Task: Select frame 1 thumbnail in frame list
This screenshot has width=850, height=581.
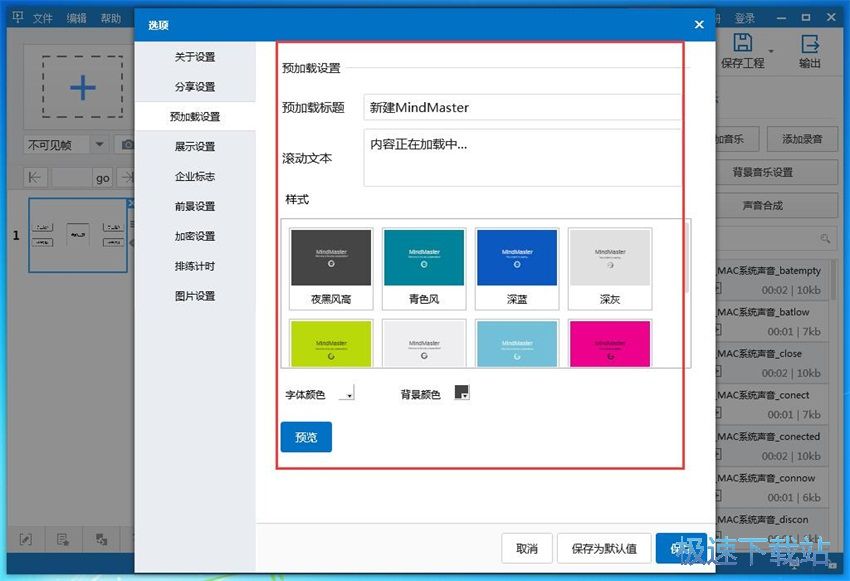Action: 78,235
